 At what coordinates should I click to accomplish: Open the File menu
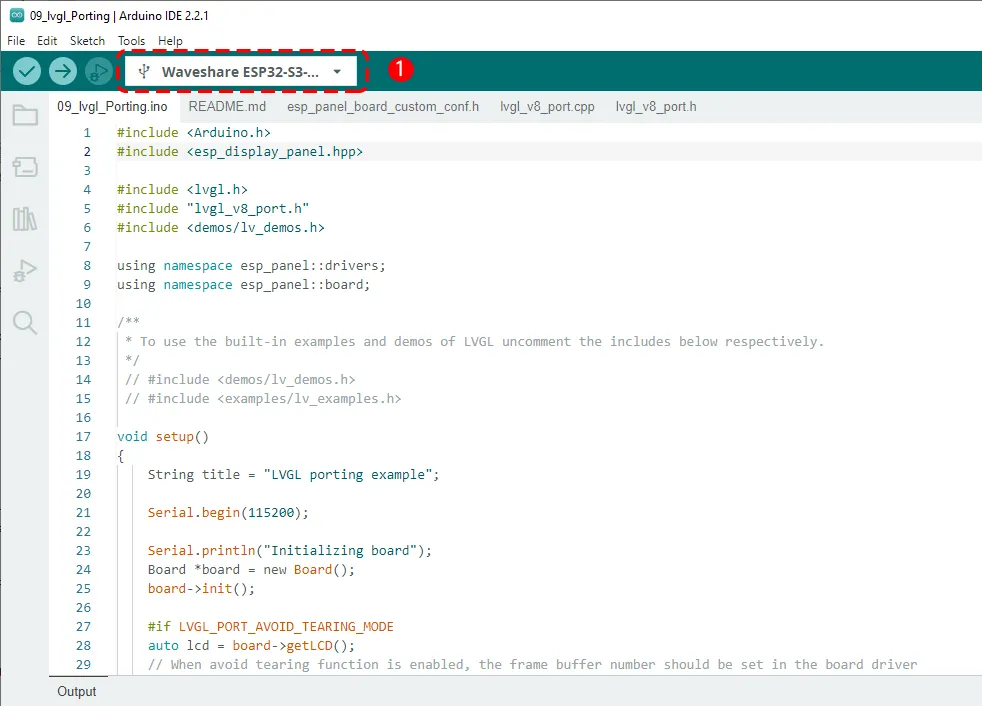click(x=16, y=41)
